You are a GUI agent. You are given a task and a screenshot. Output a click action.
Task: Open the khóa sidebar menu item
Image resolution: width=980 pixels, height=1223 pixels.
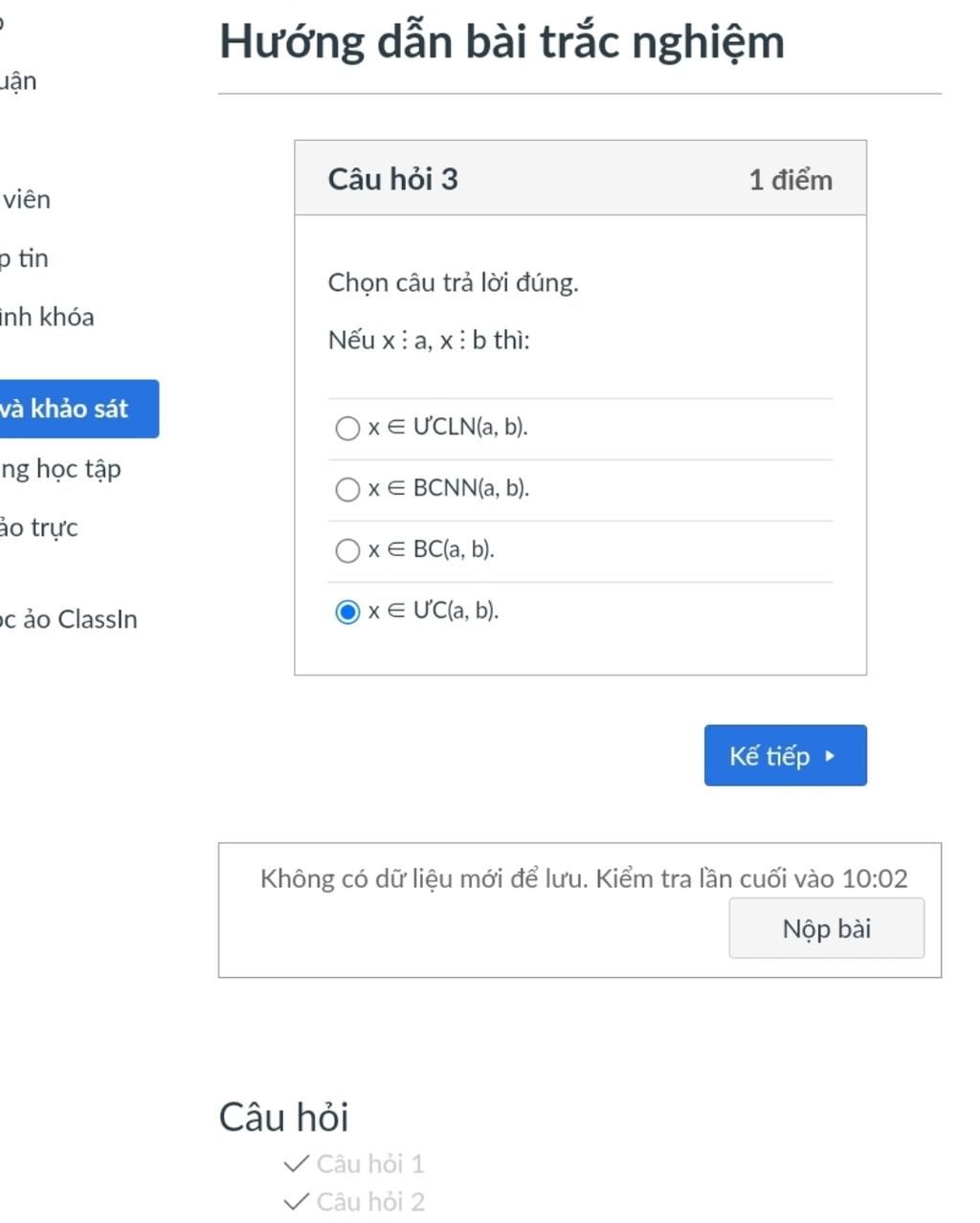coord(46,317)
